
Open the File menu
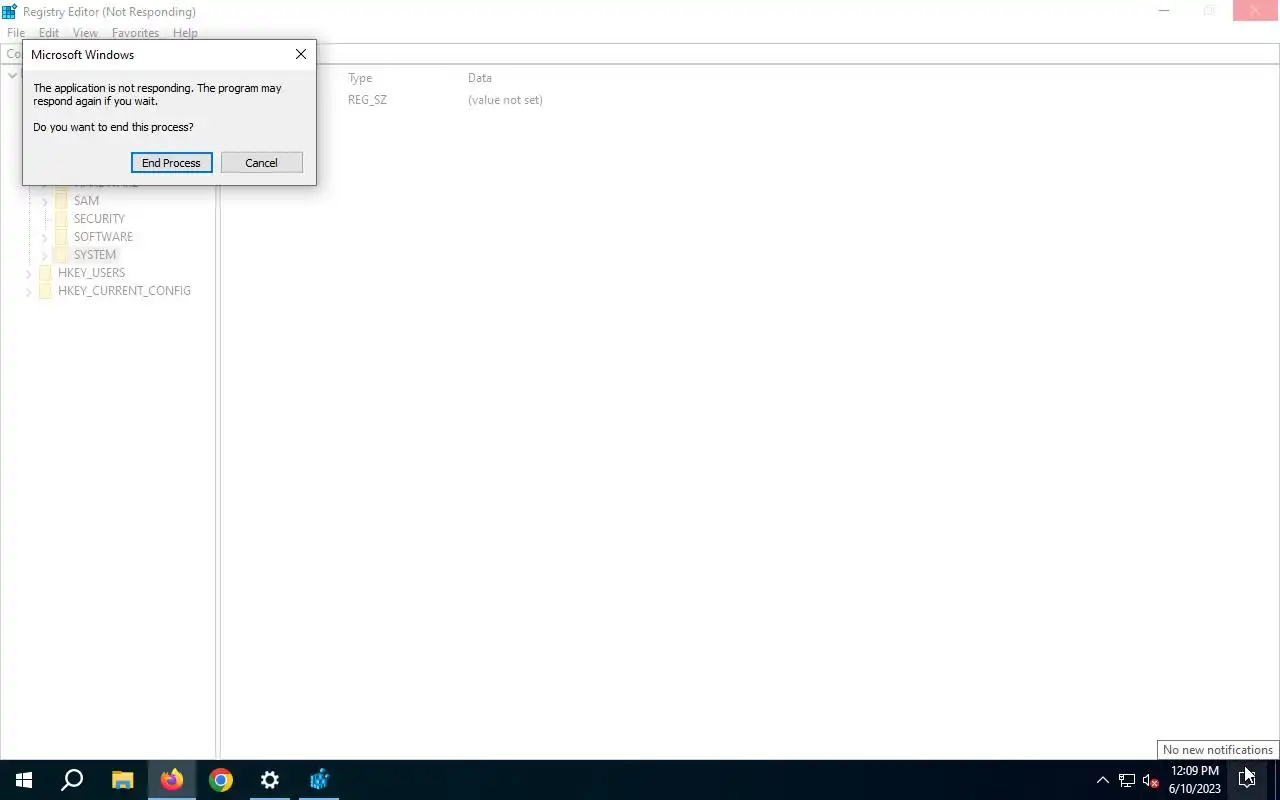click(x=16, y=33)
